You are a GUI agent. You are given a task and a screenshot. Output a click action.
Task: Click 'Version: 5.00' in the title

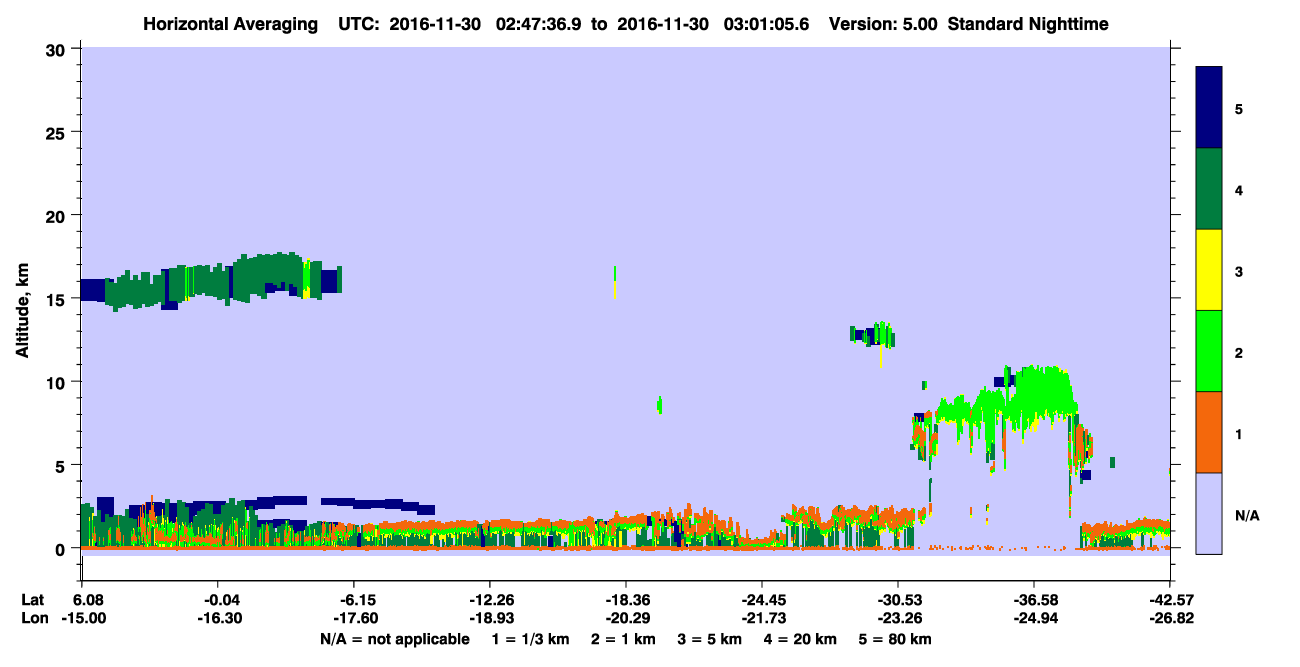pos(883,24)
